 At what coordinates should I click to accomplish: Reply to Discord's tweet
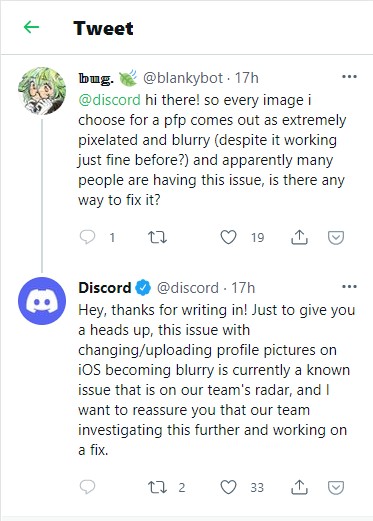88,487
